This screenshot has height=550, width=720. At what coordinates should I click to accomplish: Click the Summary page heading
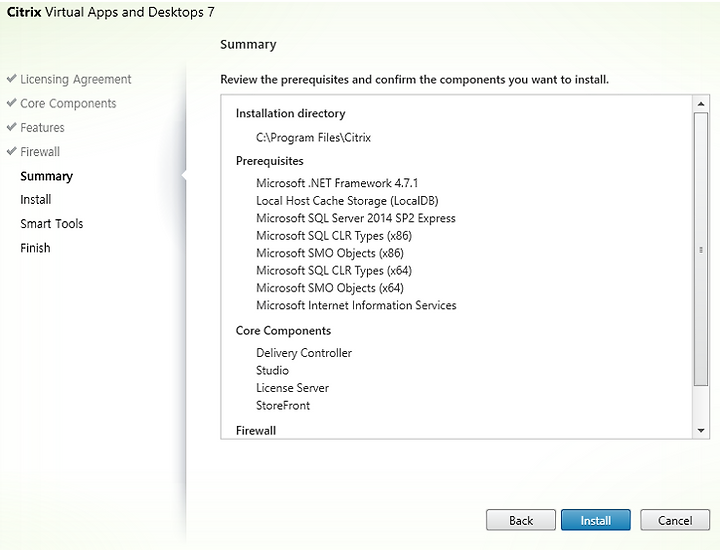(x=248, y=45)
